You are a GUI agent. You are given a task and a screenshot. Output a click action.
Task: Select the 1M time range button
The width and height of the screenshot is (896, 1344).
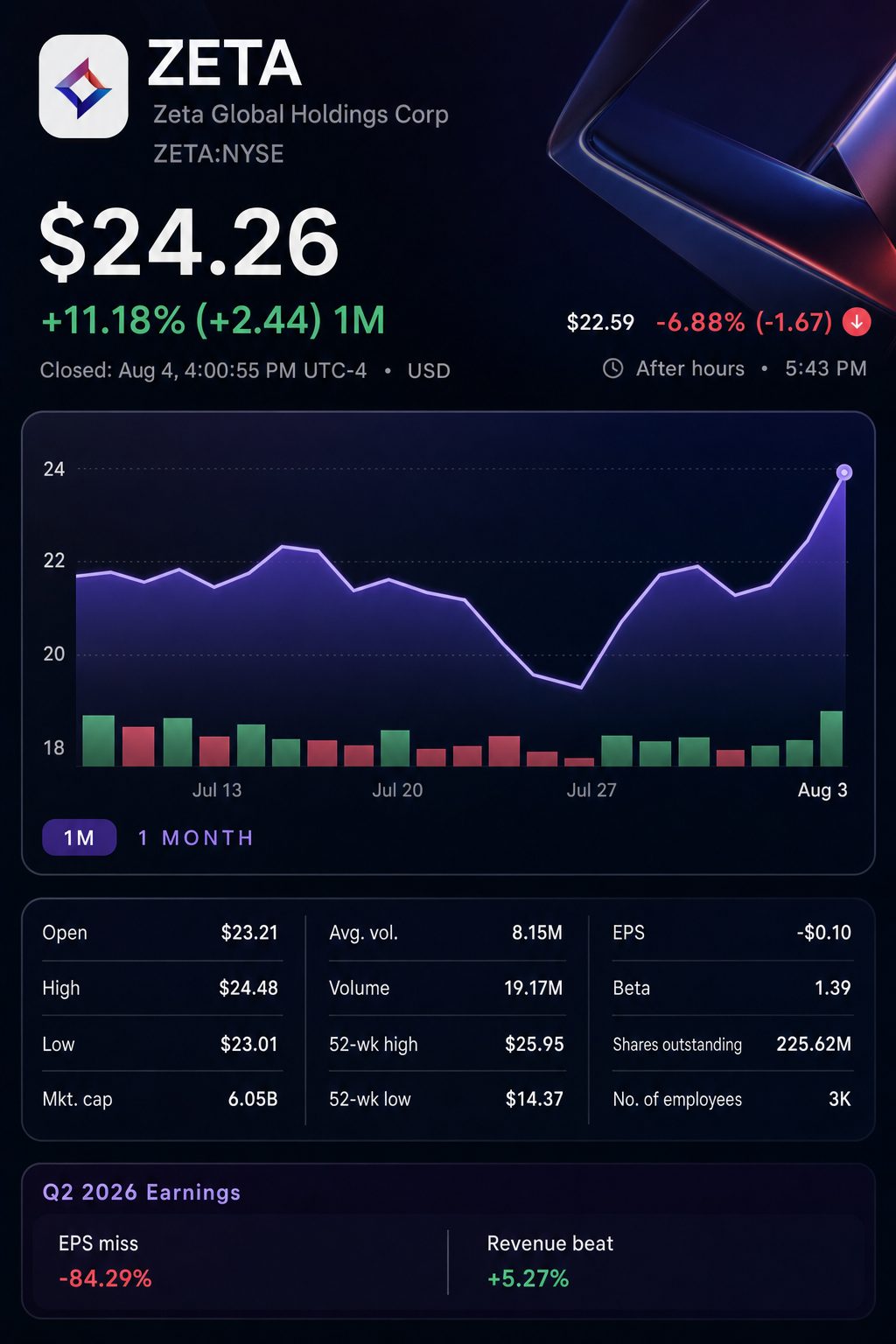pos(80,837)
